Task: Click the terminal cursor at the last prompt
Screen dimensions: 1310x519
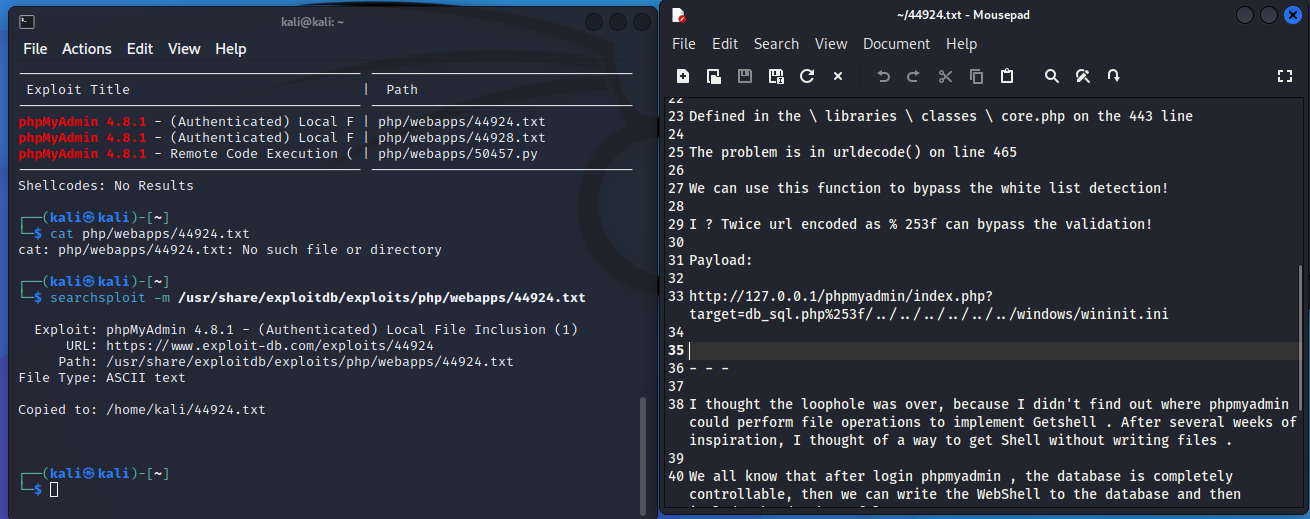Action: pyautogui.click(x=54, y=489)
